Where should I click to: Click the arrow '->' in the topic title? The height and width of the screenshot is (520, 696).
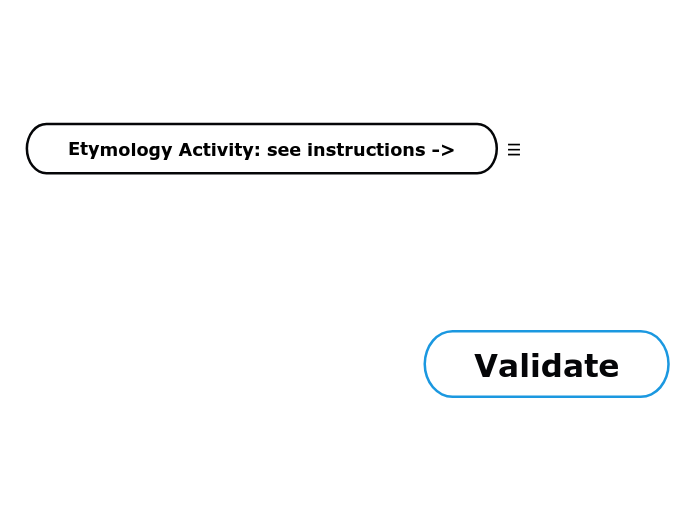442,150
